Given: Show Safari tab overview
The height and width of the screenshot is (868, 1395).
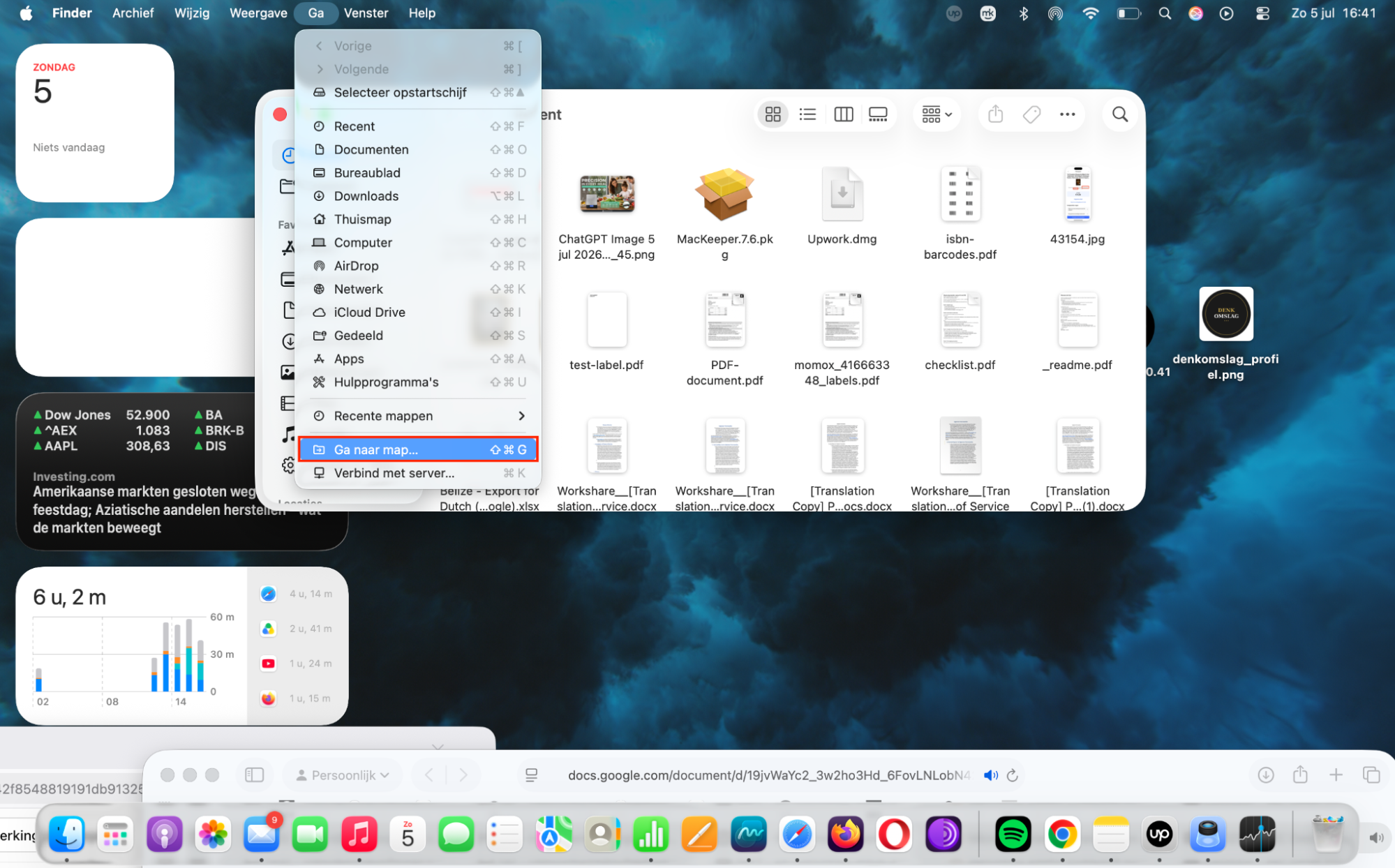Looking at the screenshot, I should click(x=1371, y=775).
